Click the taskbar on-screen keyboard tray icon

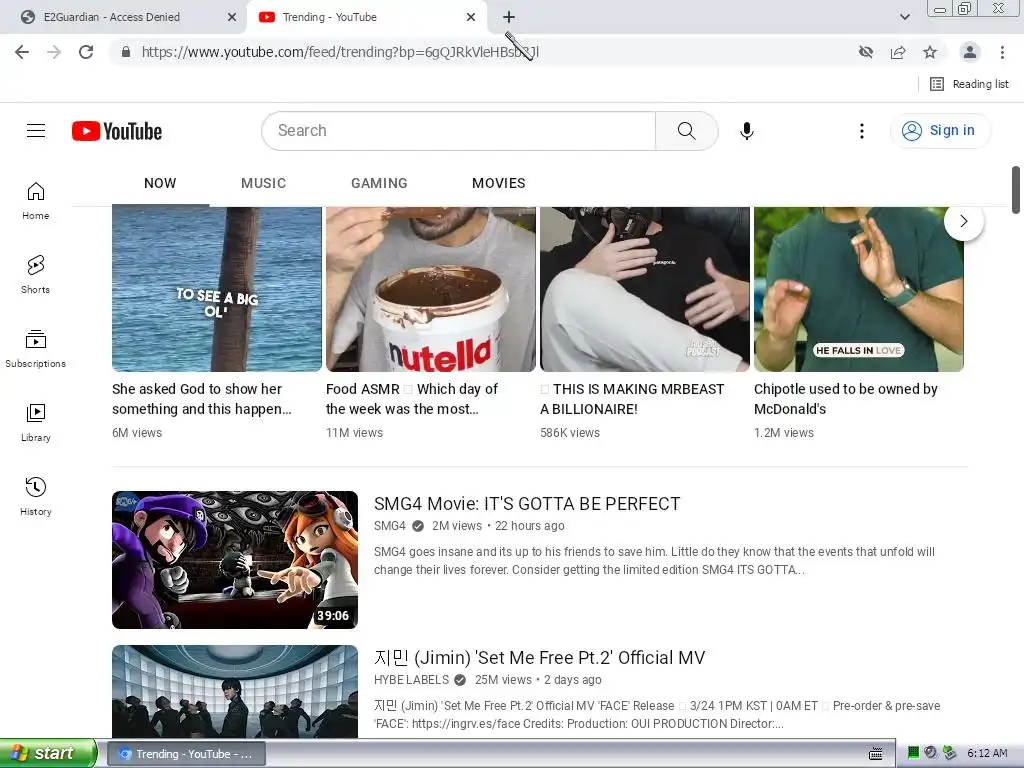coord(876,754)
